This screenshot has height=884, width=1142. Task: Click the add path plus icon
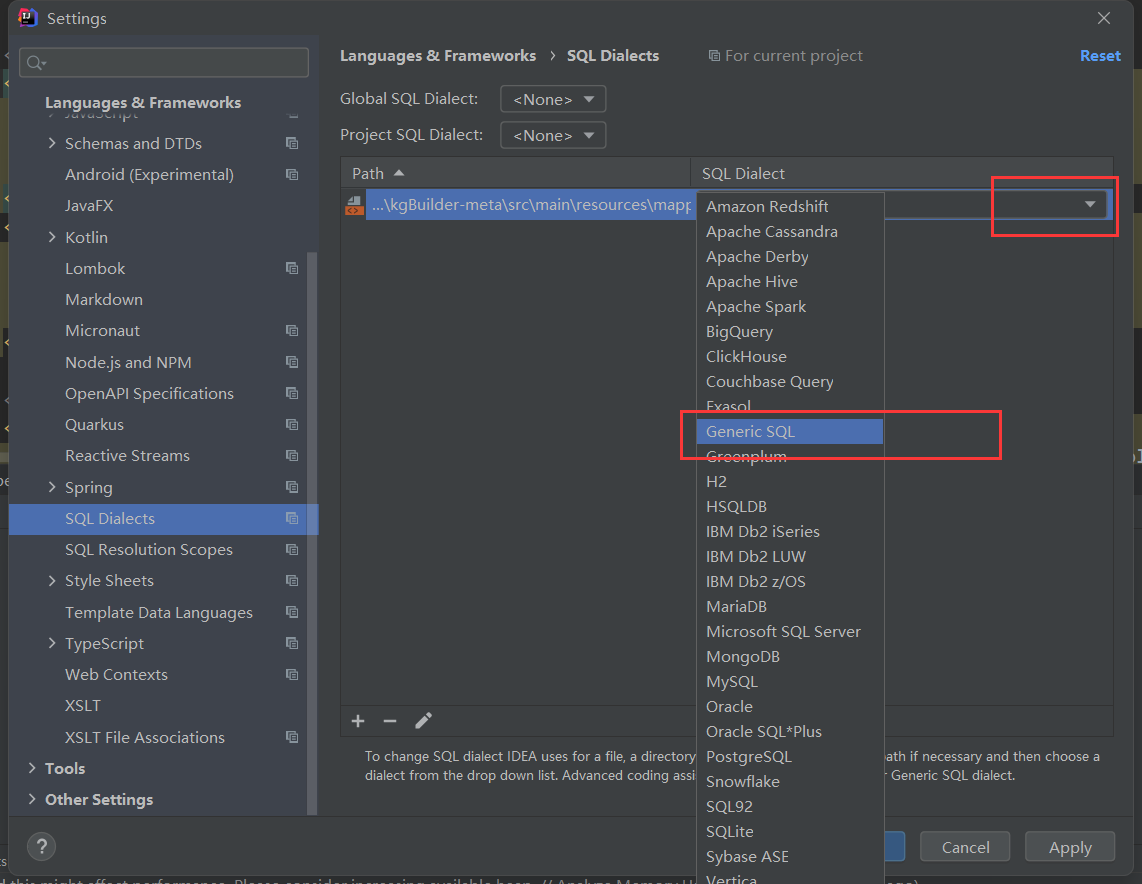coord(358,721)
